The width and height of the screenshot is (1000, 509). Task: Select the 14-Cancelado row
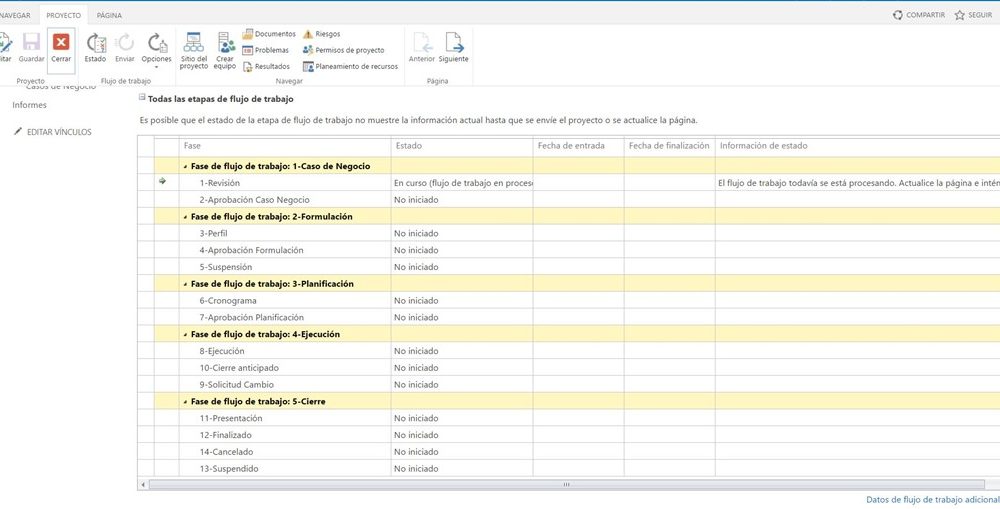[568, 452]
